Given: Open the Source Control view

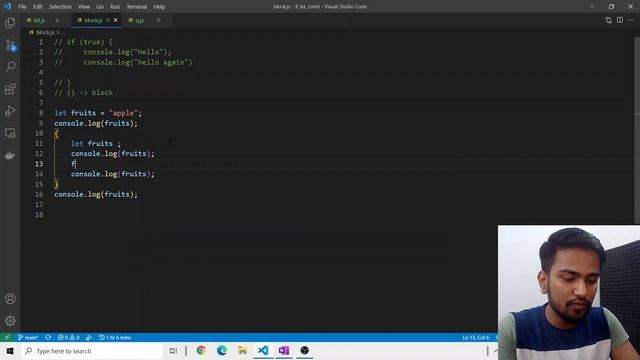Looking at the screenshot, I should pos(10,45).
